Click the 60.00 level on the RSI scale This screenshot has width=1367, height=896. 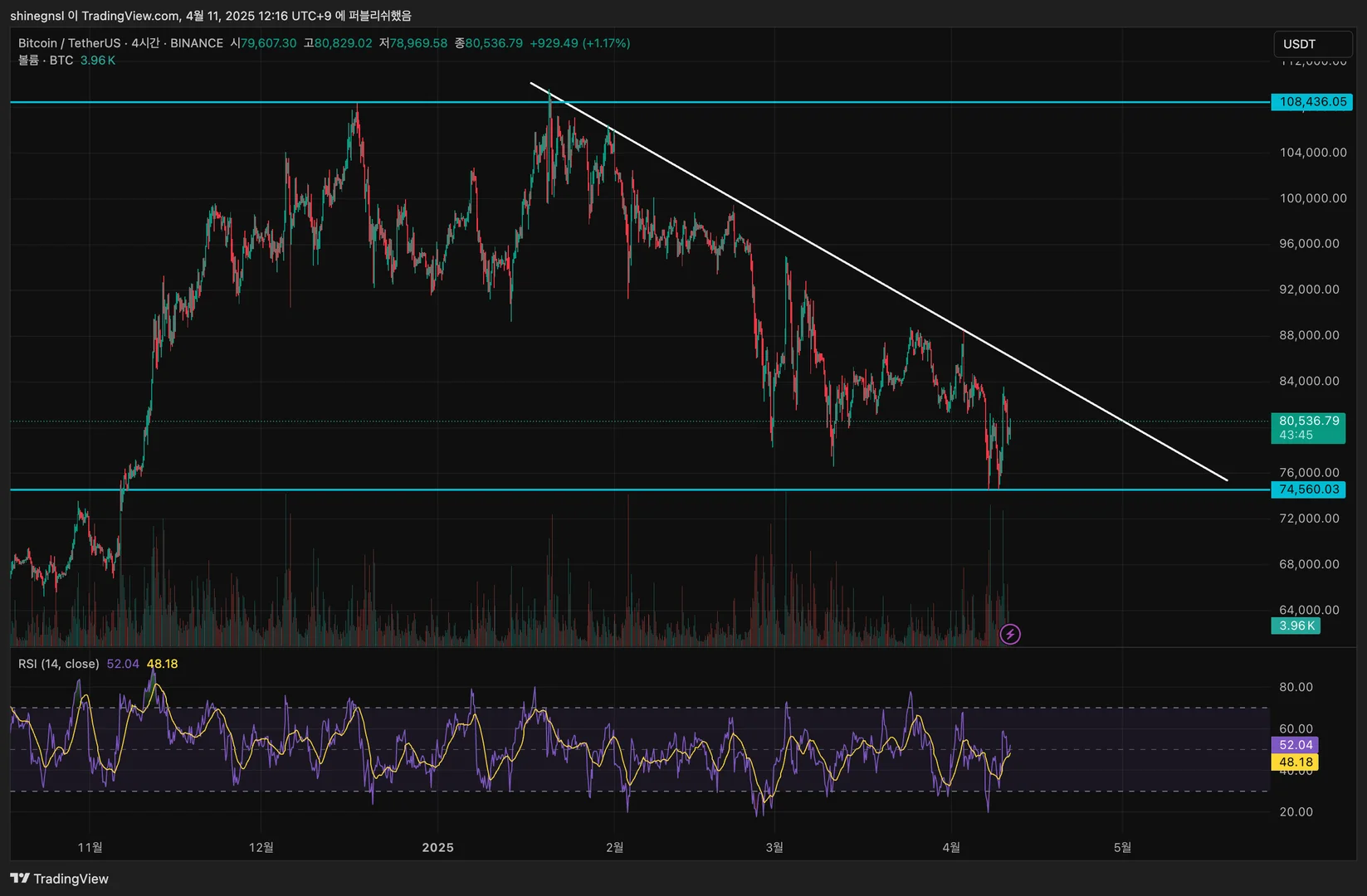pyautogui.click(x=1296, y=728)
